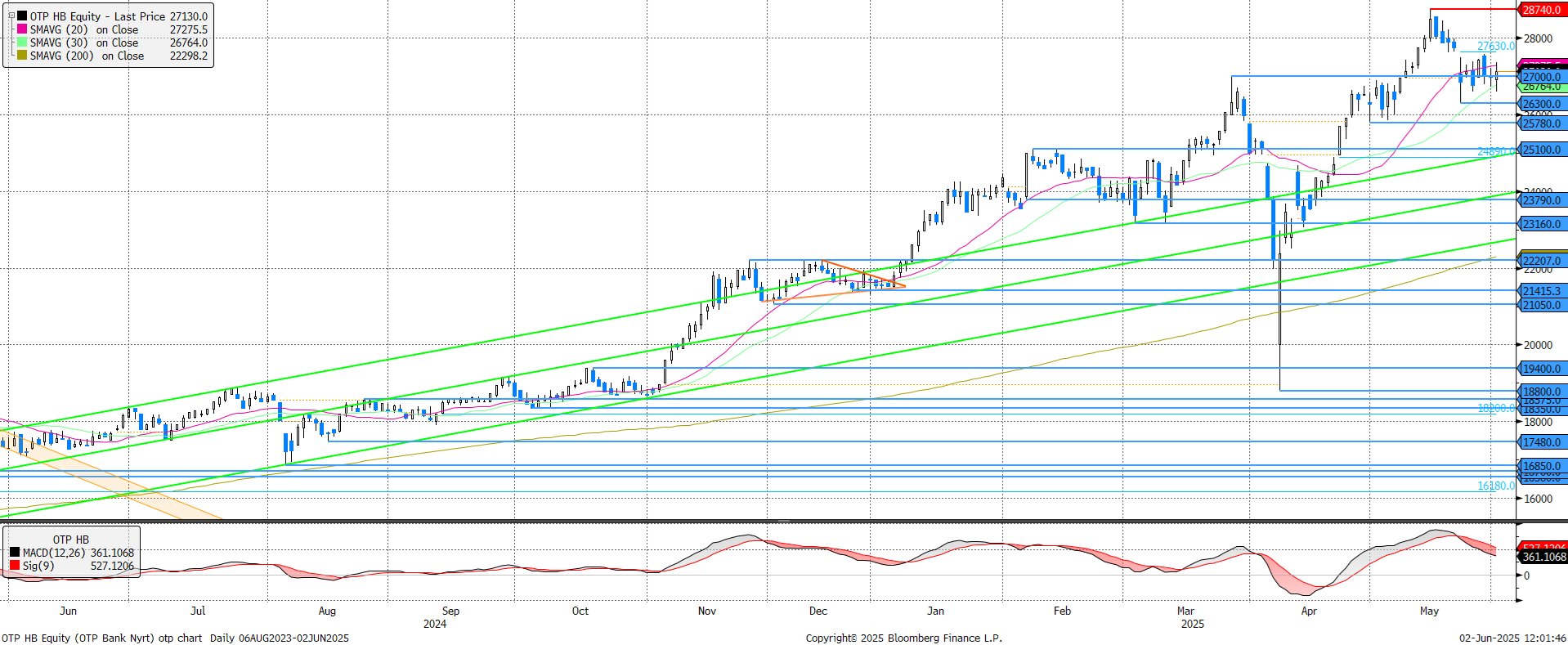Image resolution: width=1568 pixels, height=645 pixels.
Task: Click the Bloomberg Finance L.P. copyright text
Action: (903, 638)
